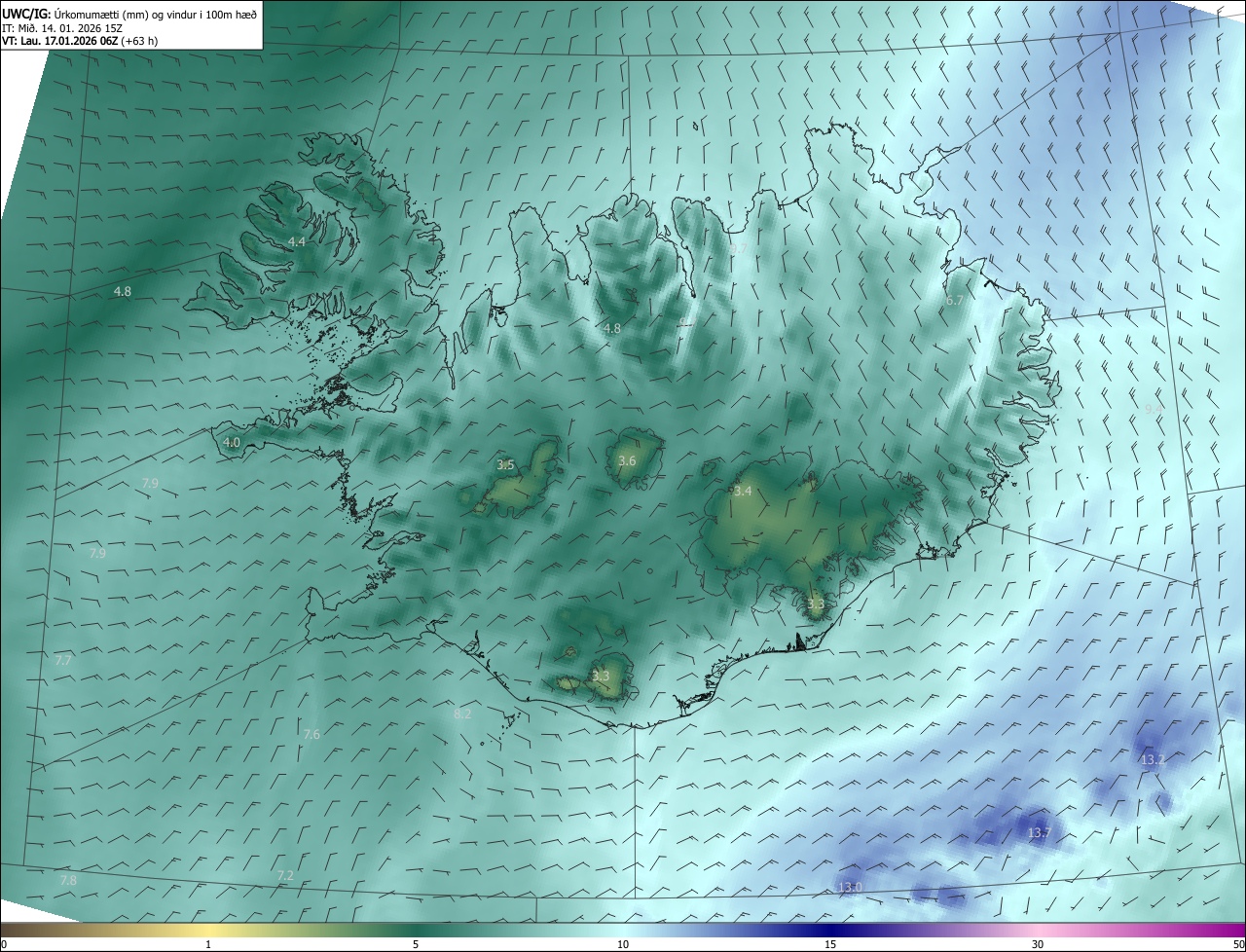
Task: Click the 7.7 value label
Action: click(x=63, y=660)
